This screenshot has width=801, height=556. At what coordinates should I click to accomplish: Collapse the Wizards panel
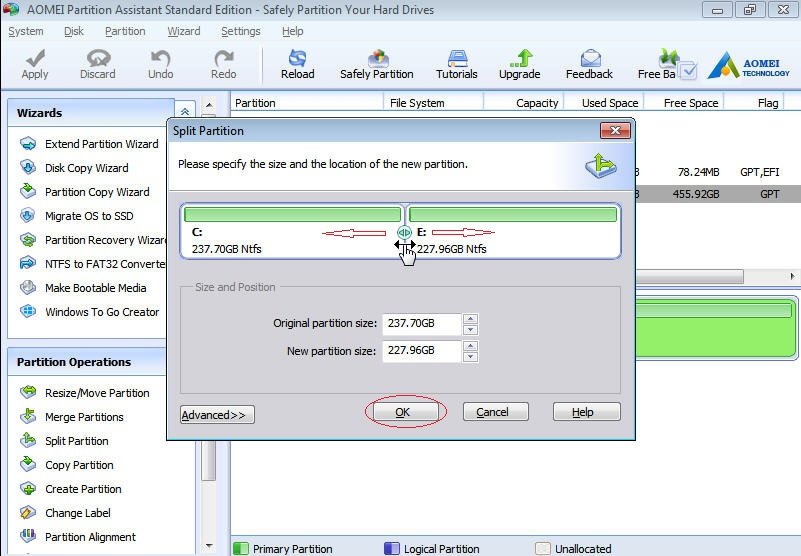click(185, 111)
